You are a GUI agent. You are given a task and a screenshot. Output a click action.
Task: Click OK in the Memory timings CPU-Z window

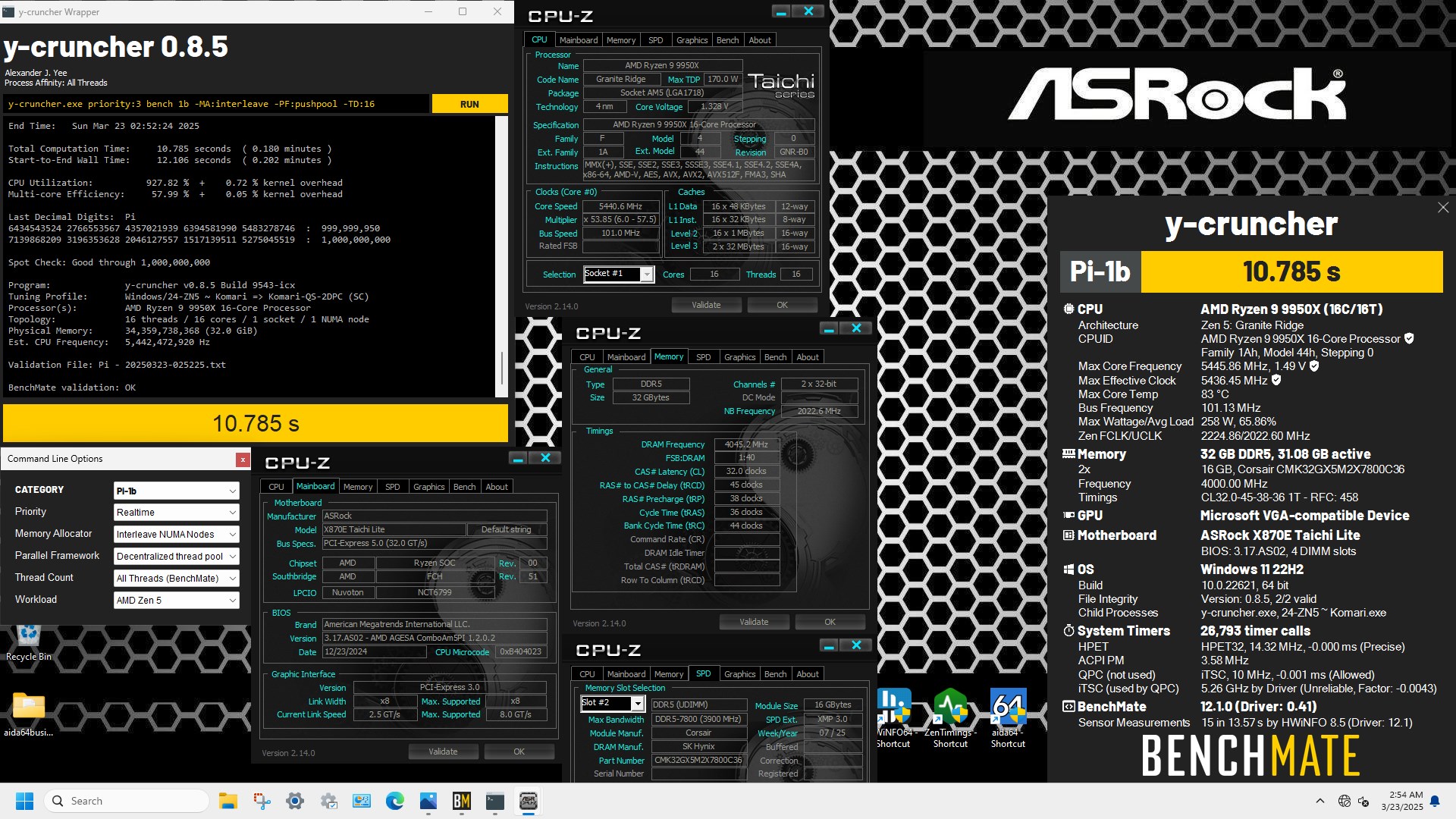click(830, 622)
